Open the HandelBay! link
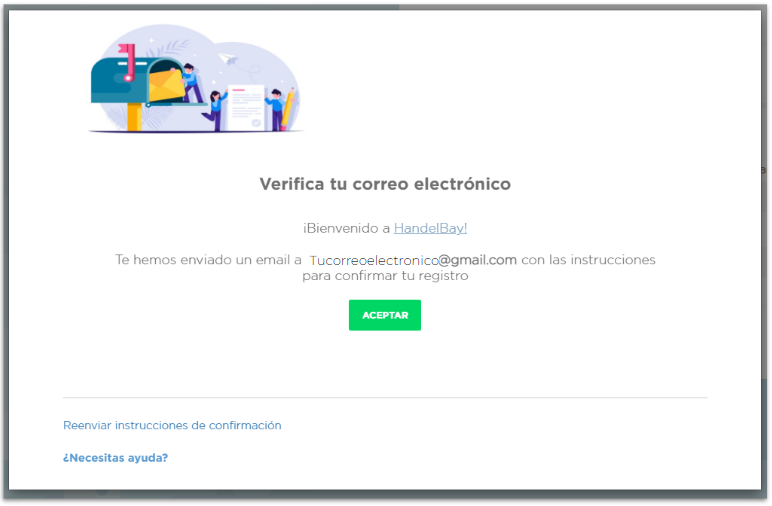This screenshot has height=506, width=772. point(430,228)
